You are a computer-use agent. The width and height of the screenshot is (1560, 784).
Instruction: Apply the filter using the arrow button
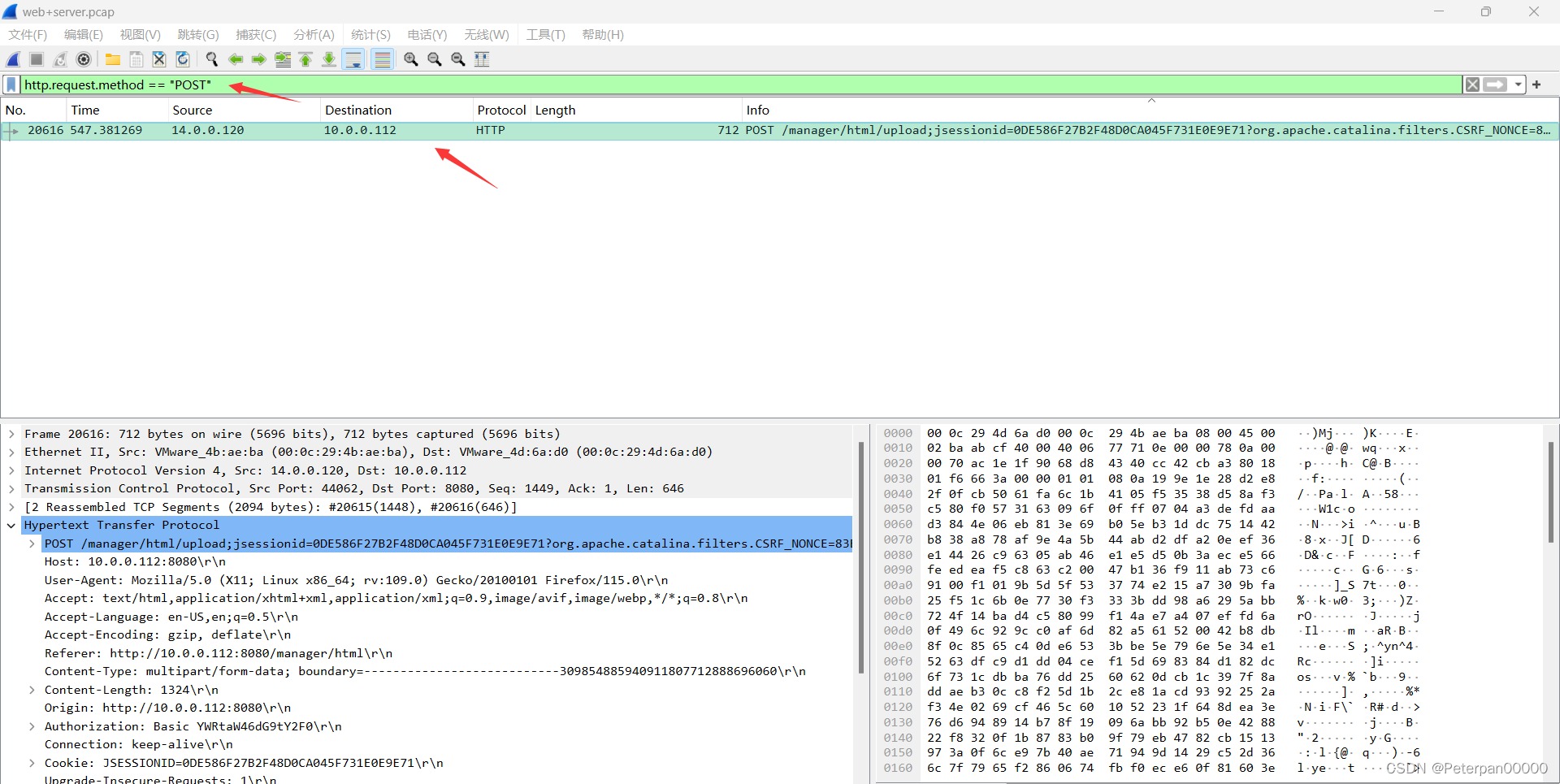point(1496,84)
